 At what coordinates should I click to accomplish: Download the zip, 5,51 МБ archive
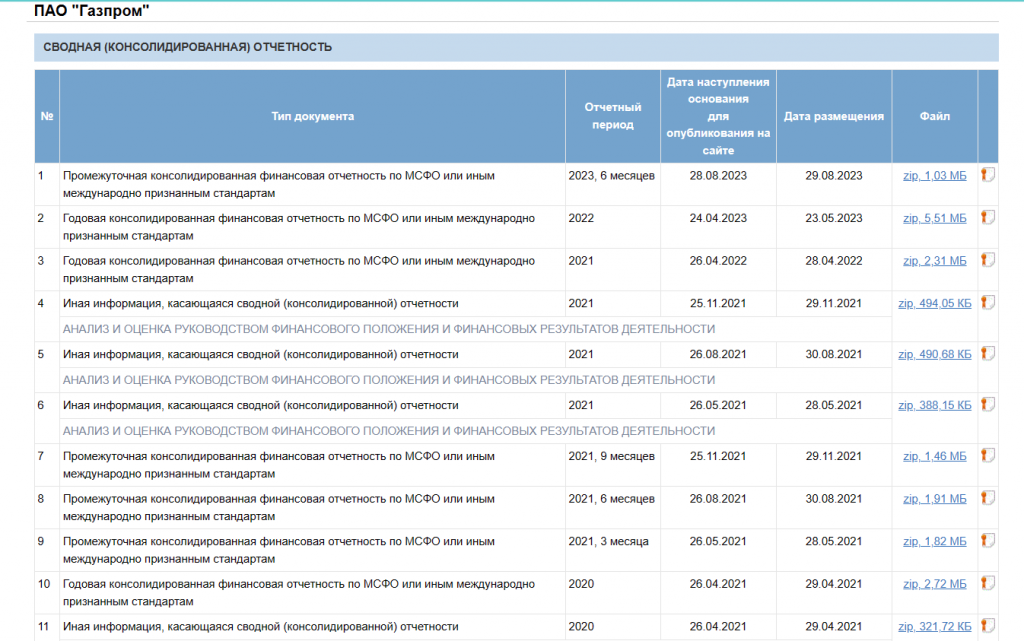[934, 218]
